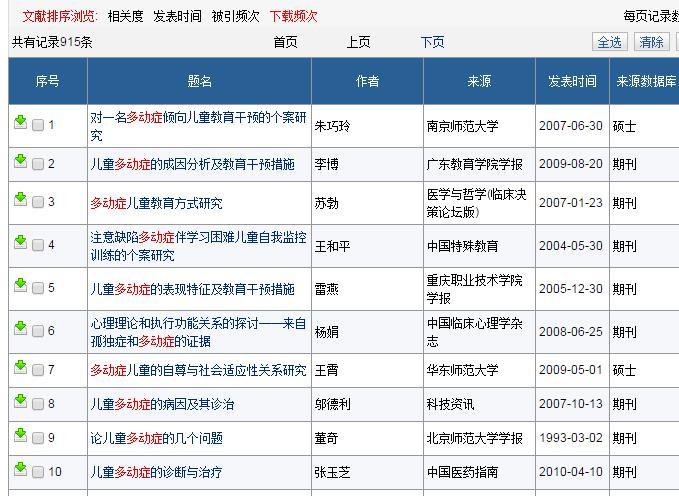Select date 1993-03-02

pos(571,438)
